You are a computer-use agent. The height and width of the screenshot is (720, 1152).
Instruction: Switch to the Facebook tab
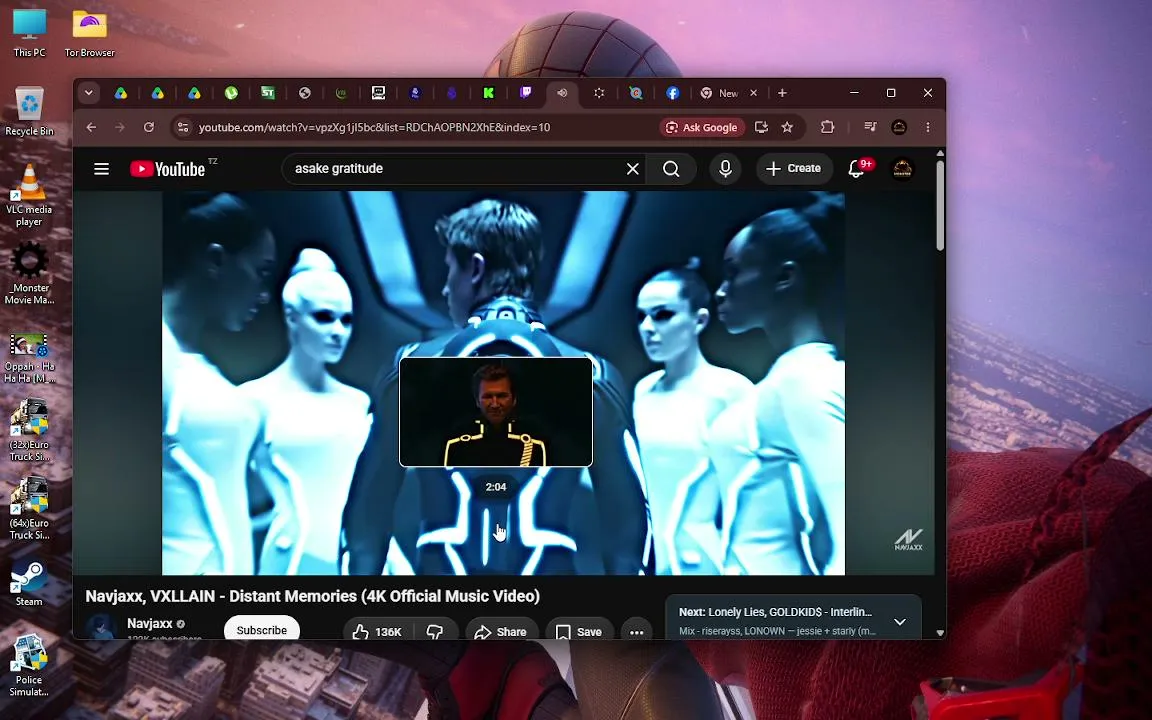[672, 93]
